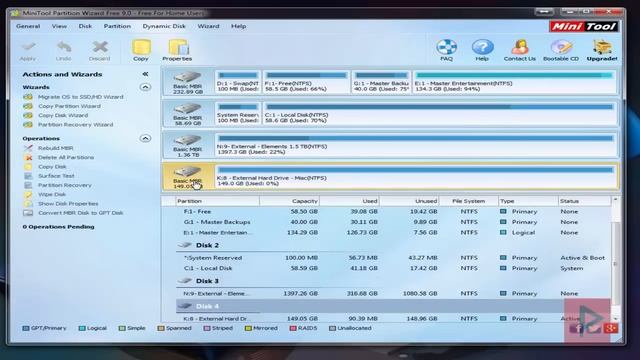Collapse the Wizards section
The width and height of the screenshot is (640, 360).
pyautogui.click(x=145, y=87)
